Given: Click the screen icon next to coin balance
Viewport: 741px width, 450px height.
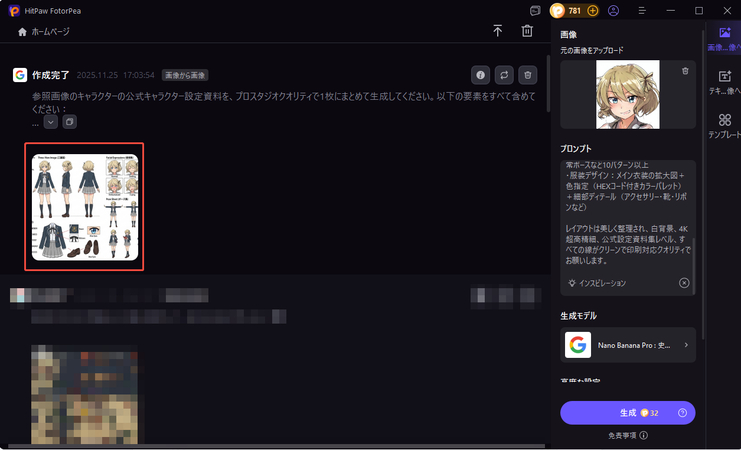Looking at the screenshot, I should click(x=535, y=10).
